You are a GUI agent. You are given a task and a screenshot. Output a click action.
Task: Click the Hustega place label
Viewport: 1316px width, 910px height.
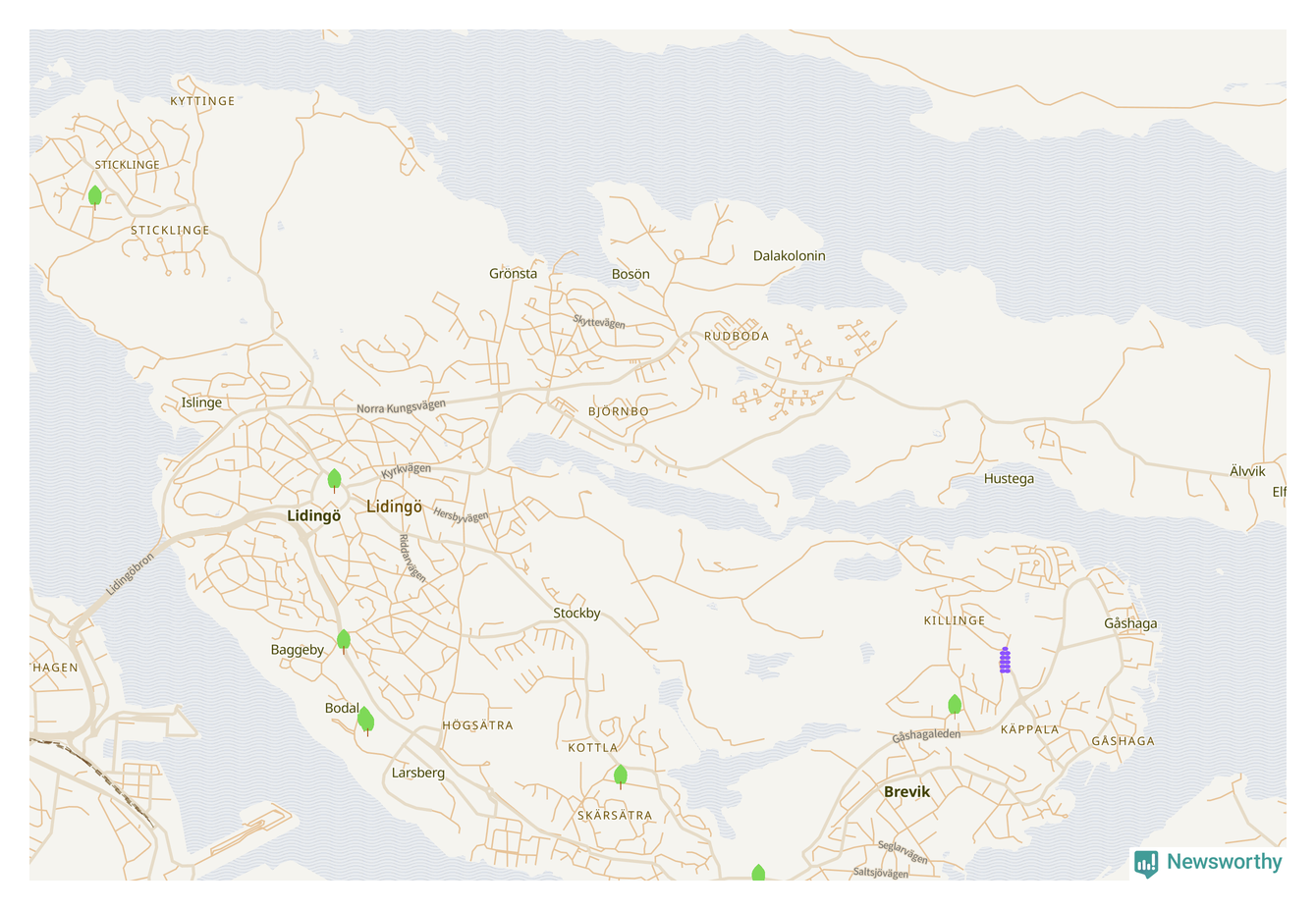pyautogui.click(x=1009, y=479)
